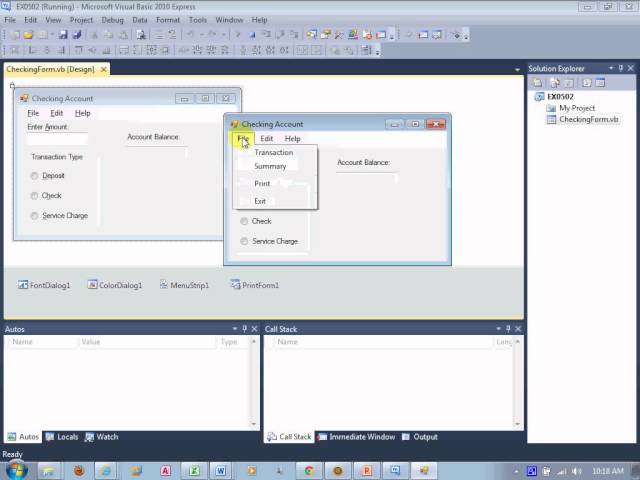Open the Format menu
Image resolution: width=640 pixels, height=480 pixels.
click(x=168, y=20)
